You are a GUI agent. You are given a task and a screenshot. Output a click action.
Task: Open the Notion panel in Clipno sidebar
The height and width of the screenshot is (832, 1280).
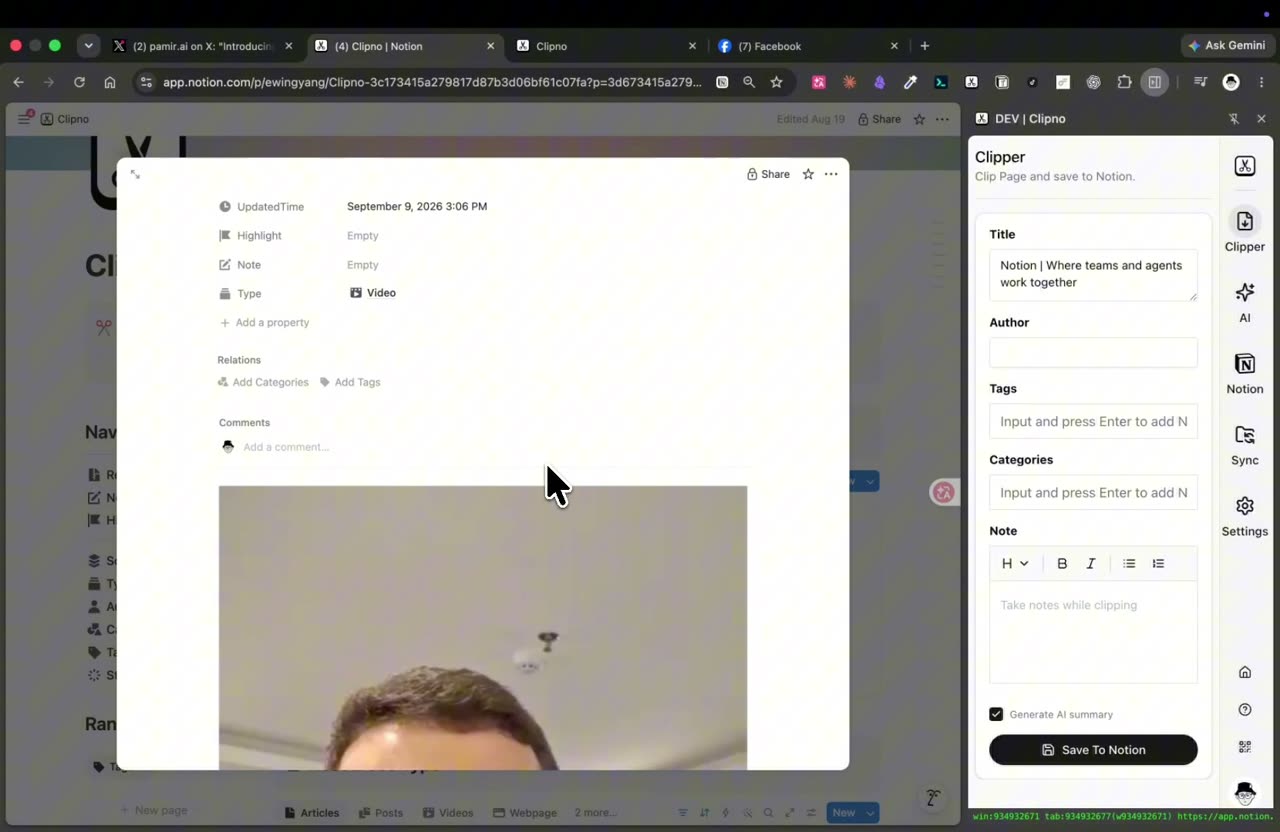point(1244,373)
